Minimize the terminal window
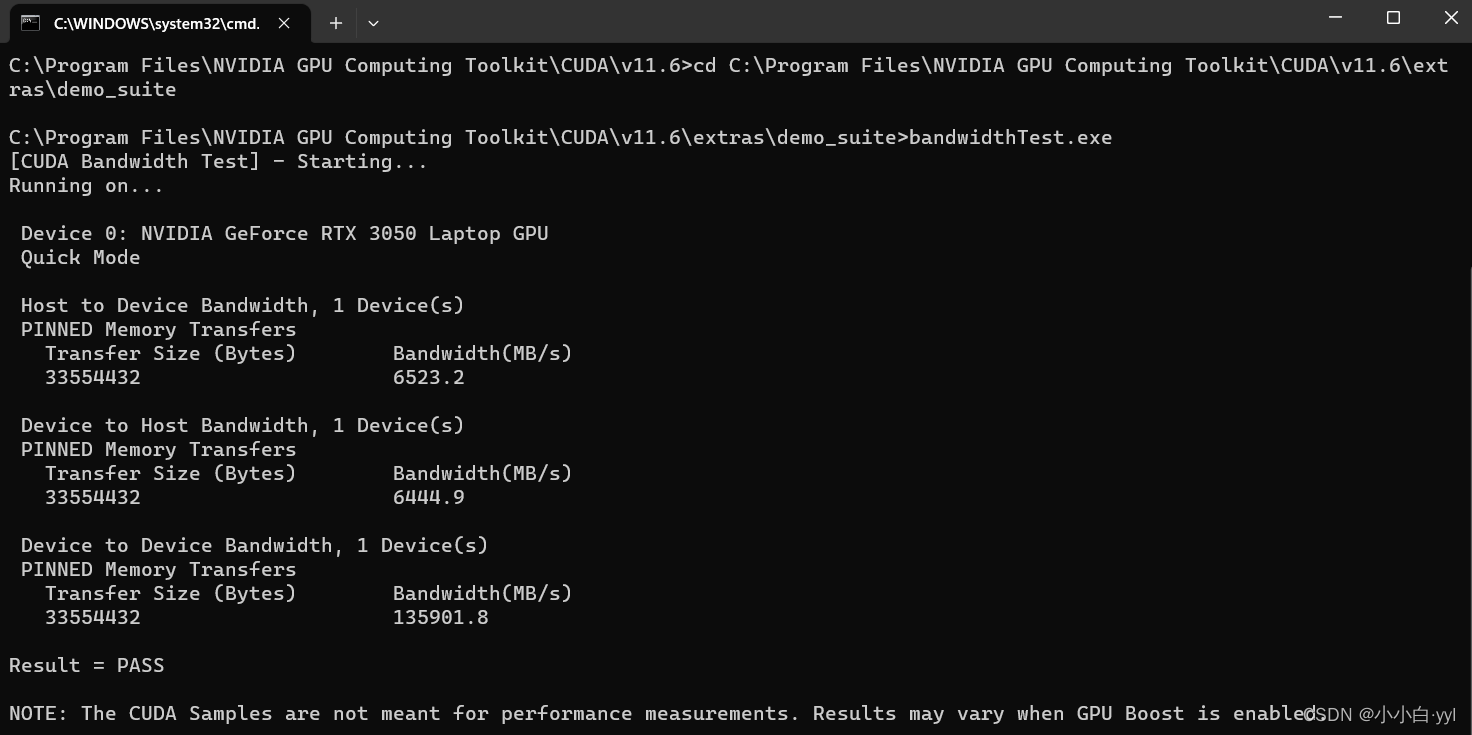Screen dimensions: 1472x735 [x=1336, y=18]
